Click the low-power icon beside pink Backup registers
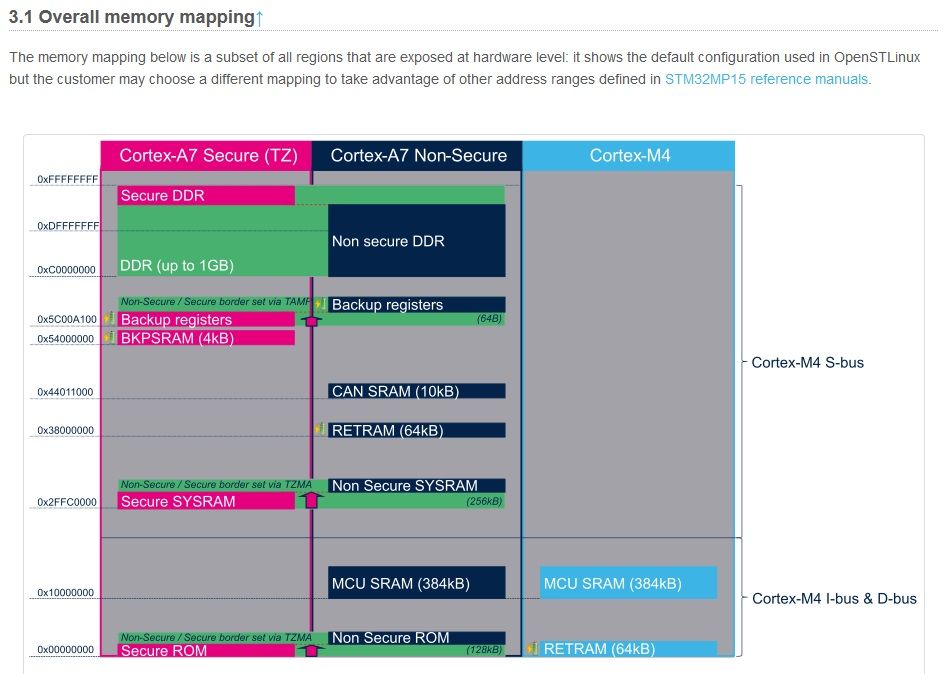 109,318
